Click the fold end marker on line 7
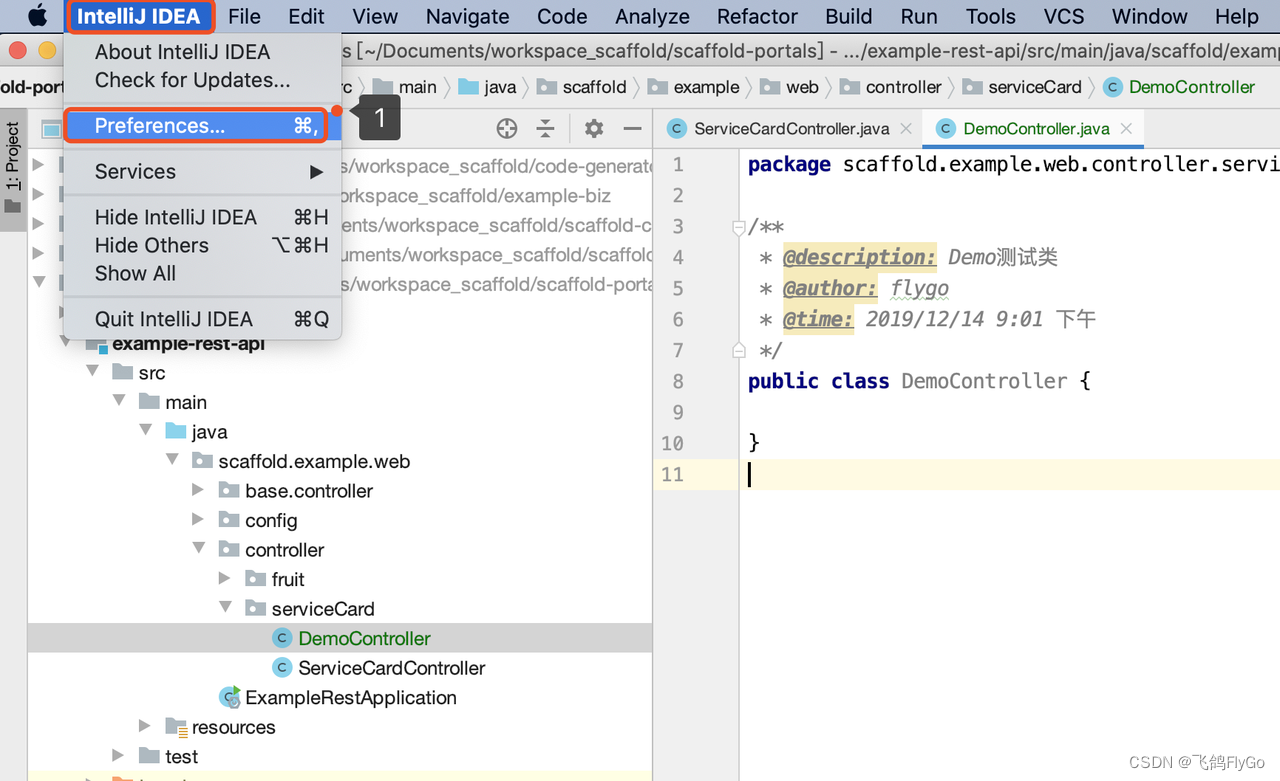This screenshot has height=781, width=1280. point(739,350)
